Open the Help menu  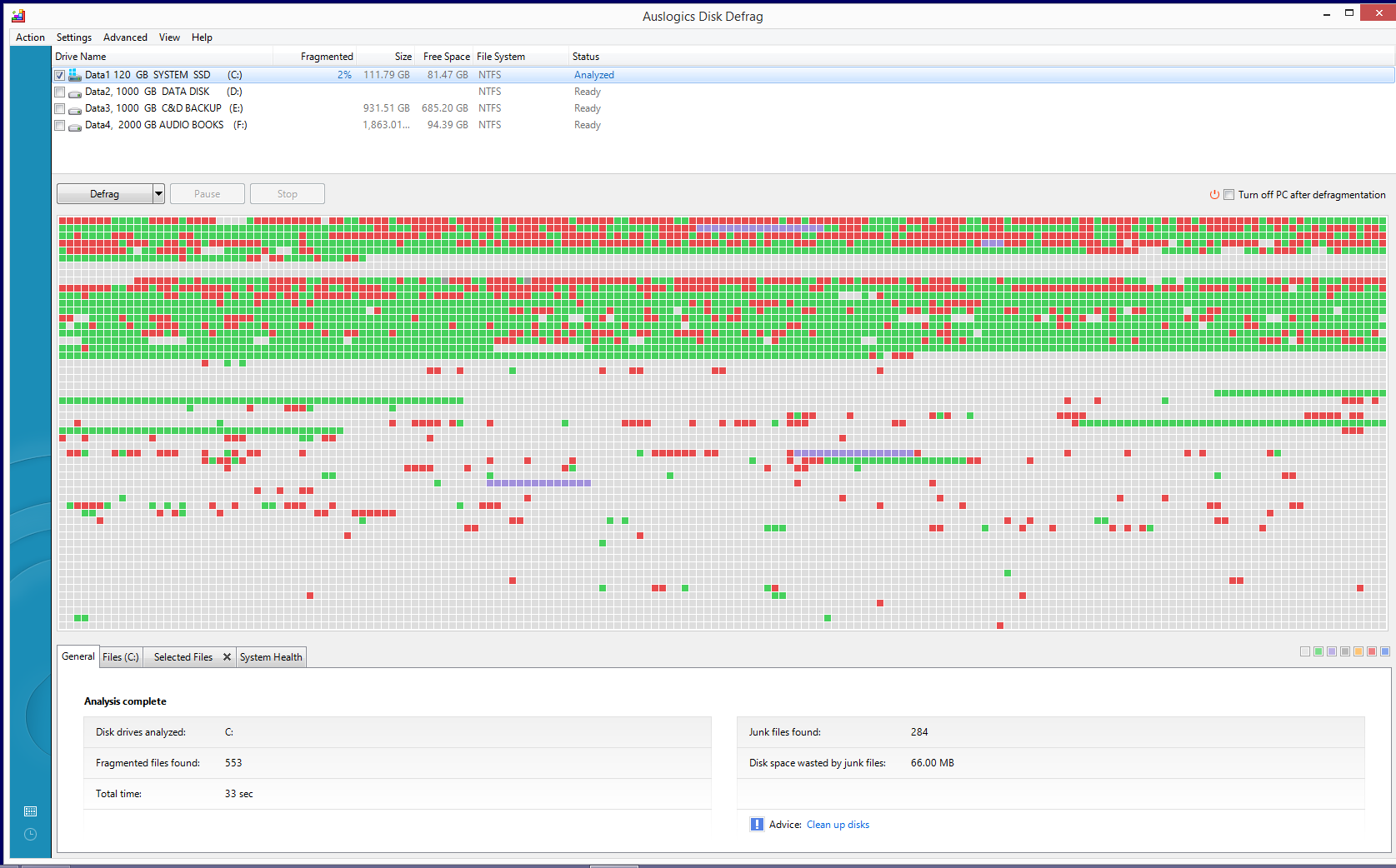(x=202, y=37)
